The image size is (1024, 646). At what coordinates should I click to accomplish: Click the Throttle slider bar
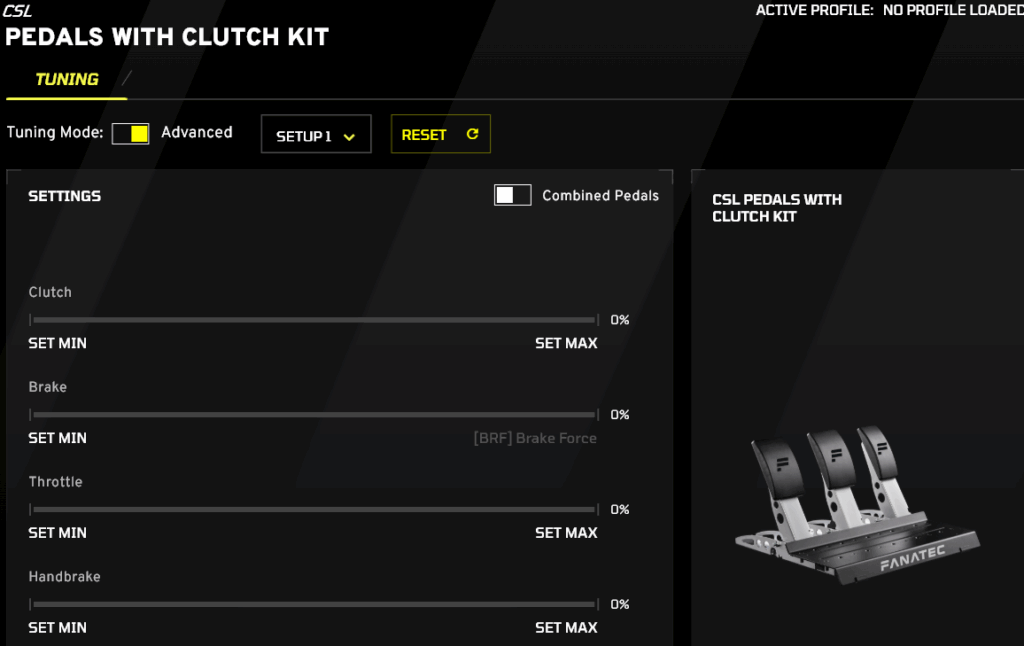pos(314,510)
